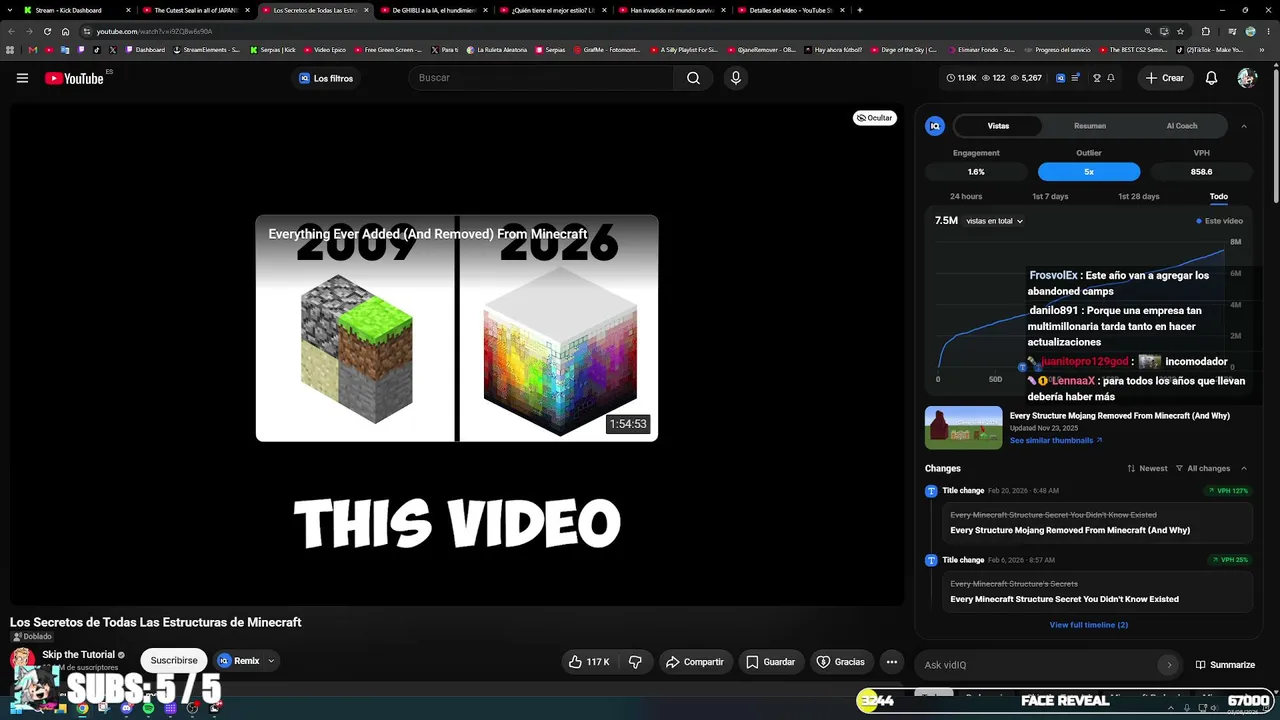1280x720 pixels.
Task: Select the Outlier 5x metric
Action: [x=1089, y=171]
